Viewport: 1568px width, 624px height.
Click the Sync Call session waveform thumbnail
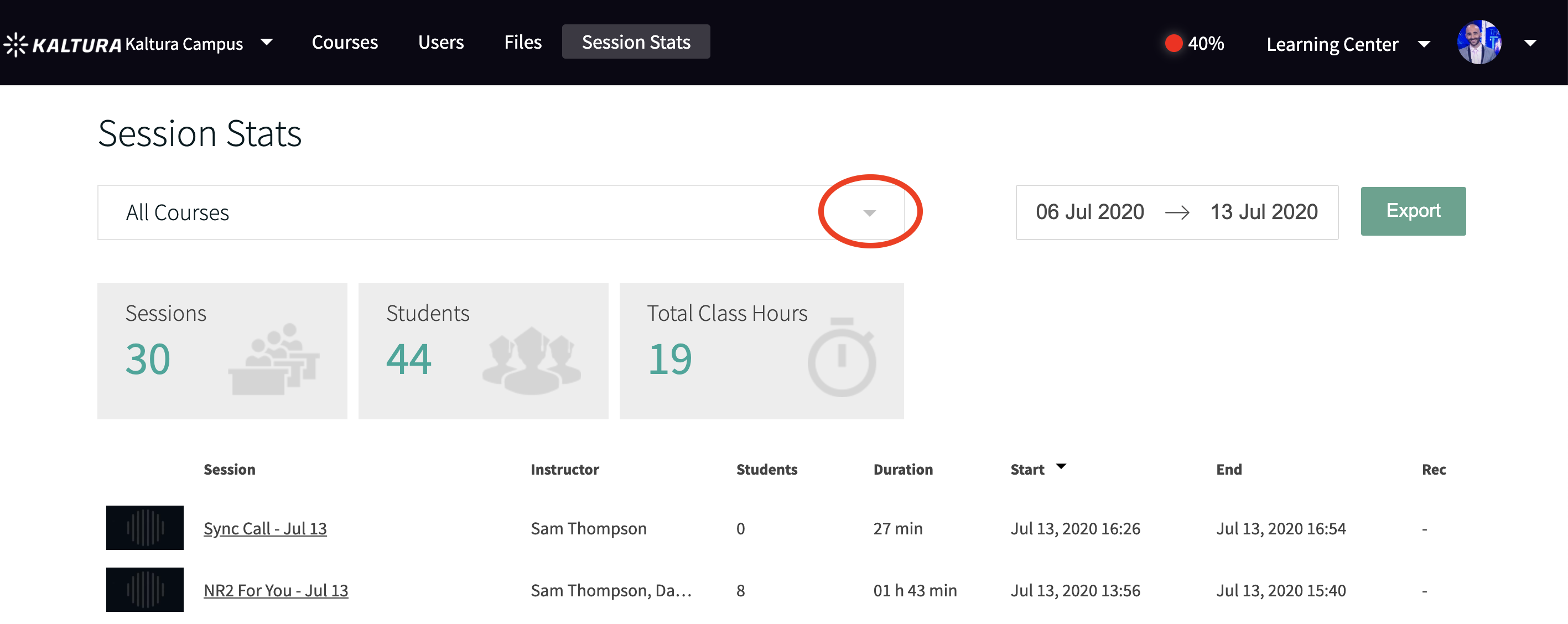point(144,527)
